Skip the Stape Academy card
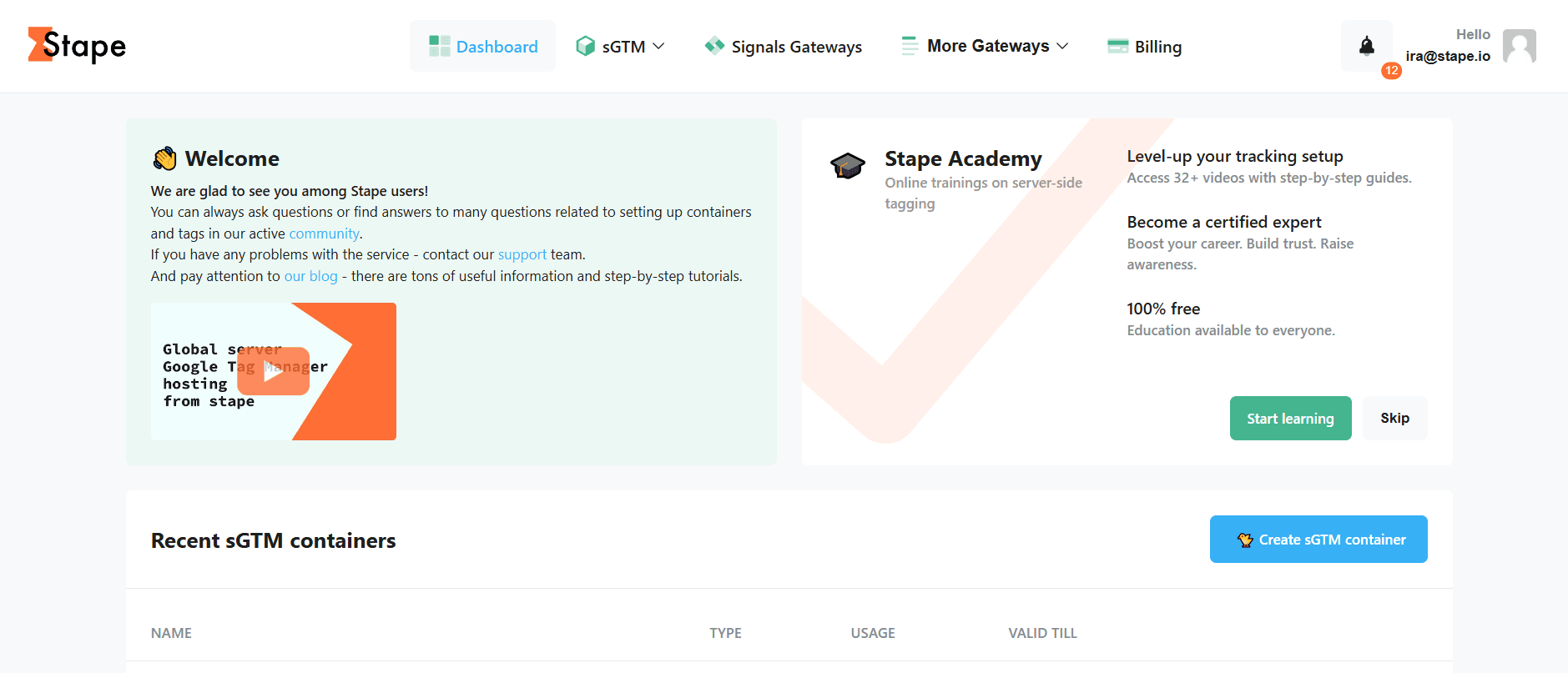This screenshot has height=673, width=1568. pyautogui.click(x=1394, y=418)
